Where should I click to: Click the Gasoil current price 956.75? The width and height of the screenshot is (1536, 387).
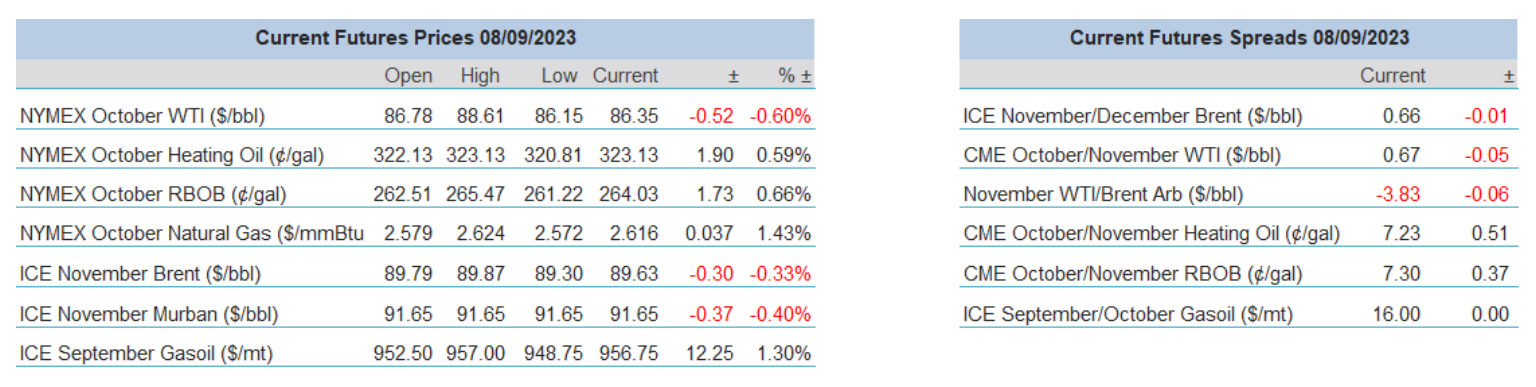(629, 353)
